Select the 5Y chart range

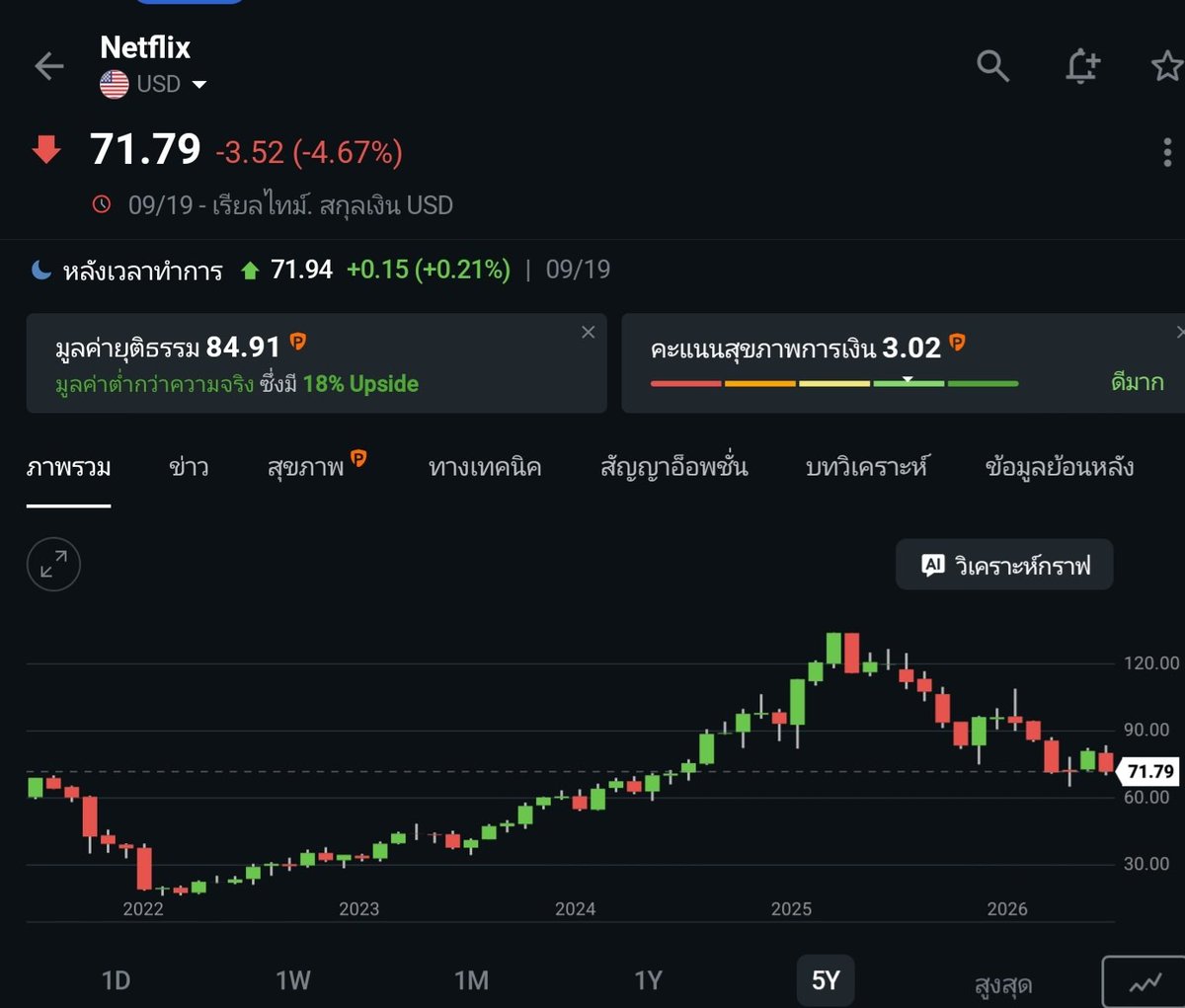[x=826, y=980]
